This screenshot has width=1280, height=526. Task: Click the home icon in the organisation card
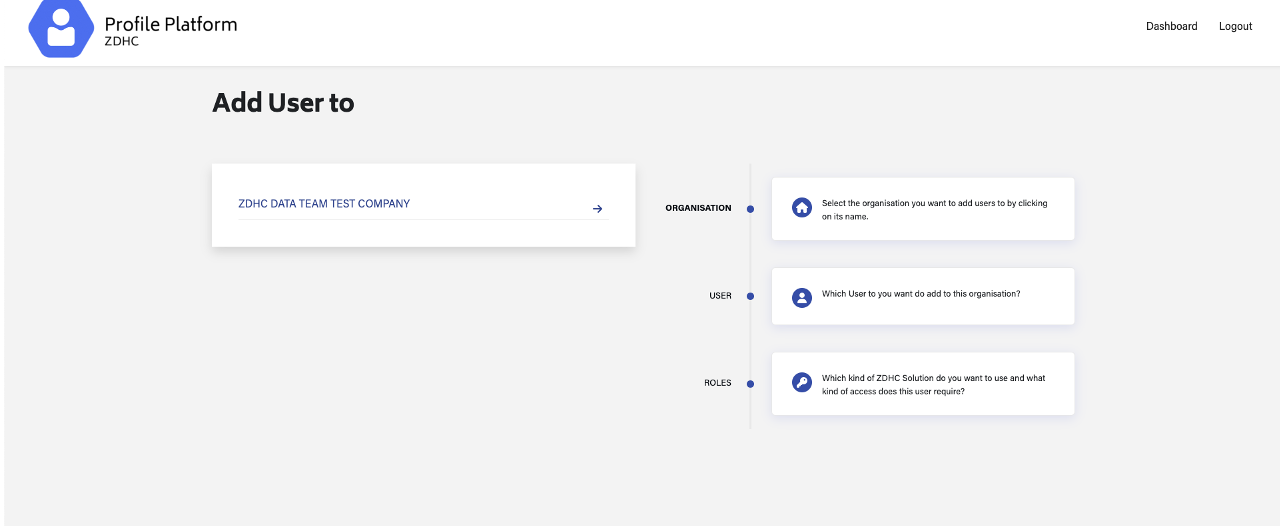click(x=801, y=208)
